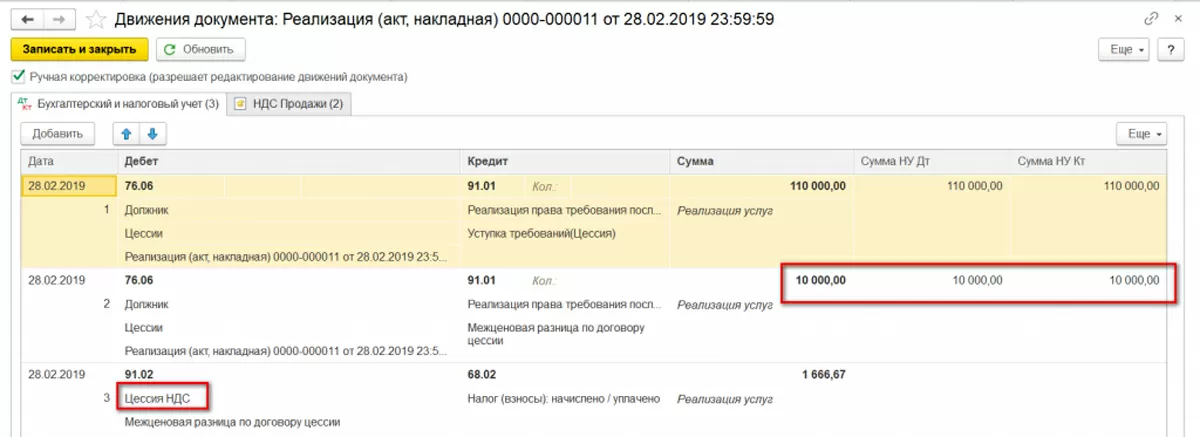Switch to Бухгалтерский и налоговый учет tab
The width and height of the screenshot is (1200, 437).
[117, 103]
